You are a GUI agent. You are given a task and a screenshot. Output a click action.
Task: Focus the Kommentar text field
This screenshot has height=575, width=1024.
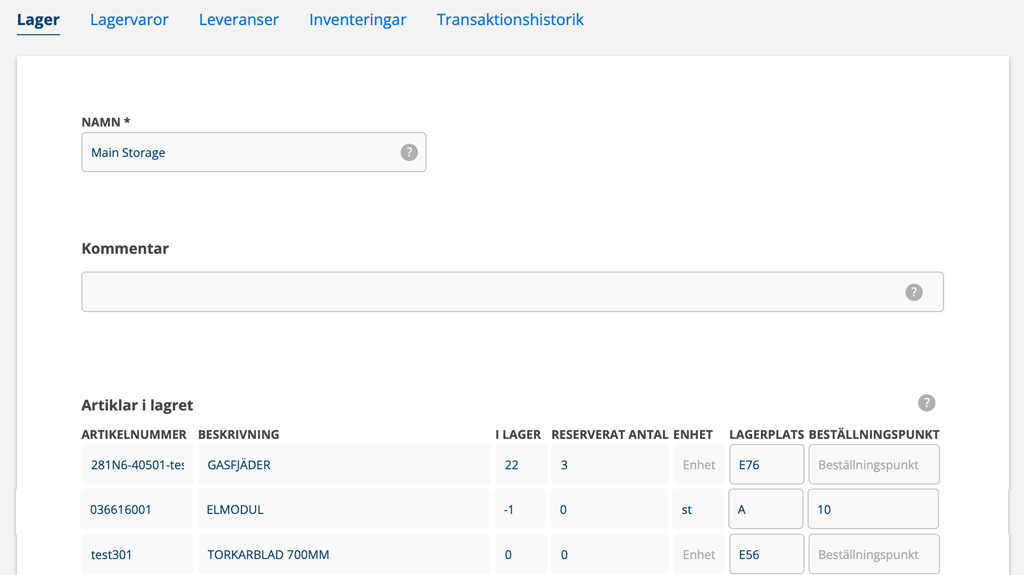(490, 292)
